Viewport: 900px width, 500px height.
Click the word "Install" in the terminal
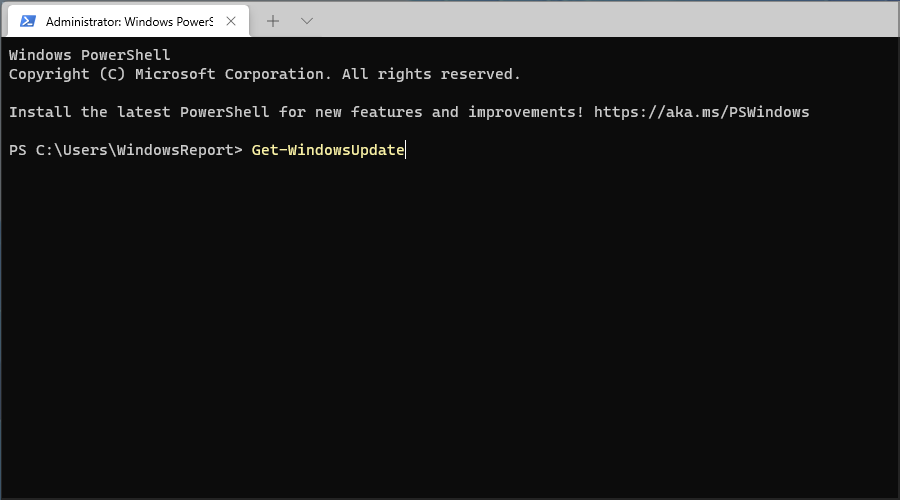tap(40, 112)
